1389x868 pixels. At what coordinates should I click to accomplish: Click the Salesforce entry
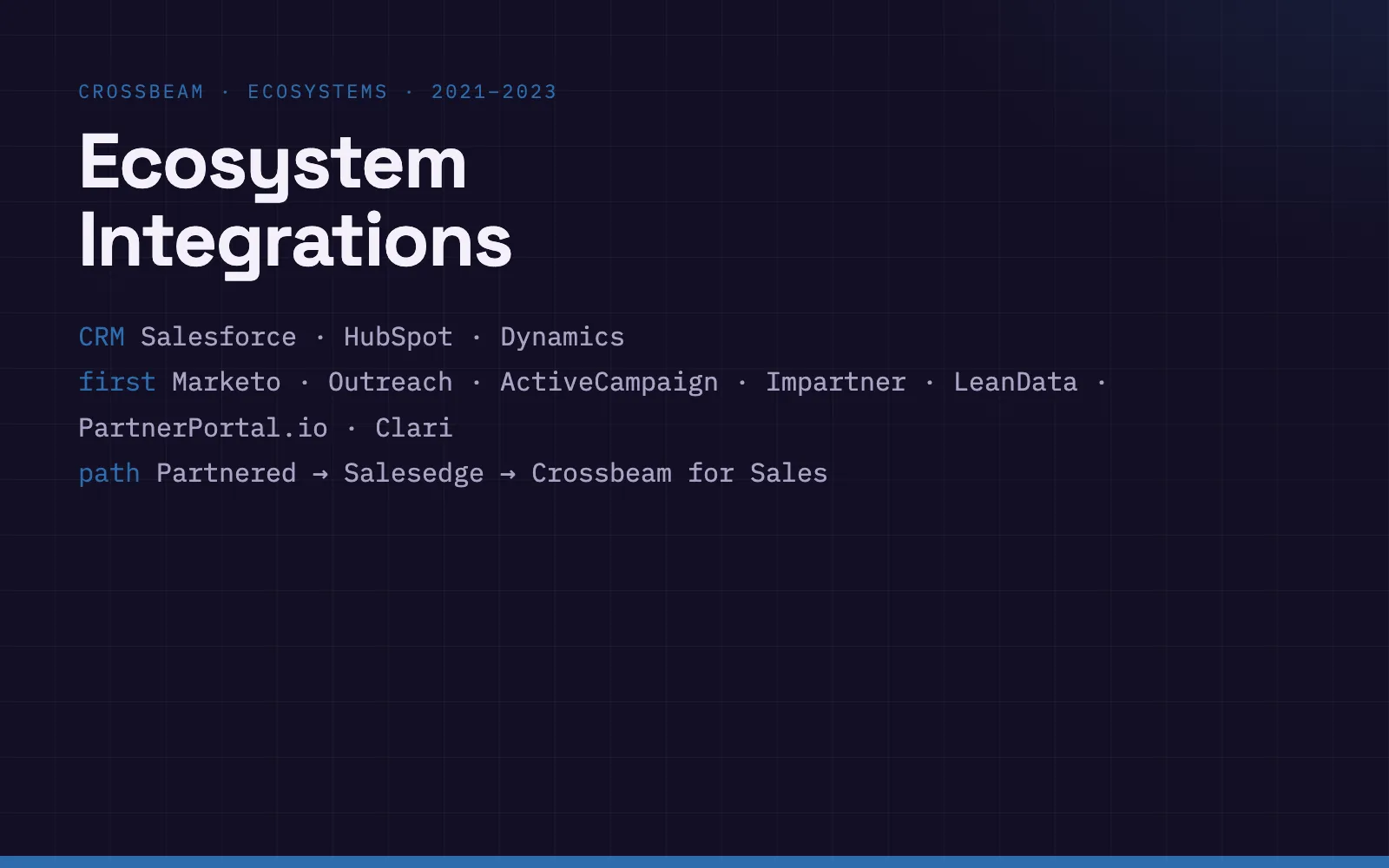coord(219,337)
